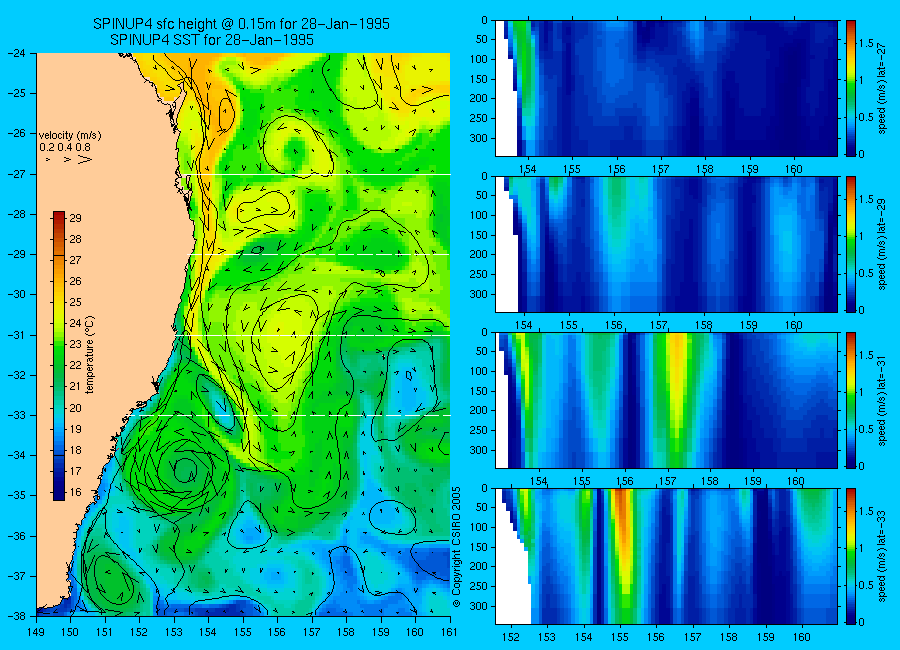The image size is (900, 650).
Task: Open the lat=-27 speed section panel
Action: (x=666, y=88)
